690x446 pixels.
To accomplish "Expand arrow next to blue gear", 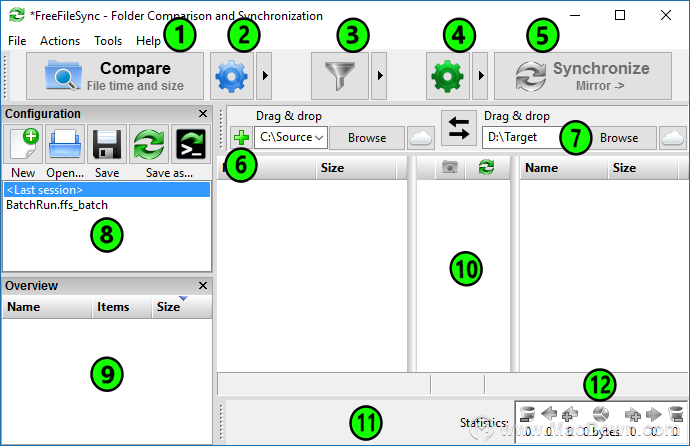I will pos(264,76).
